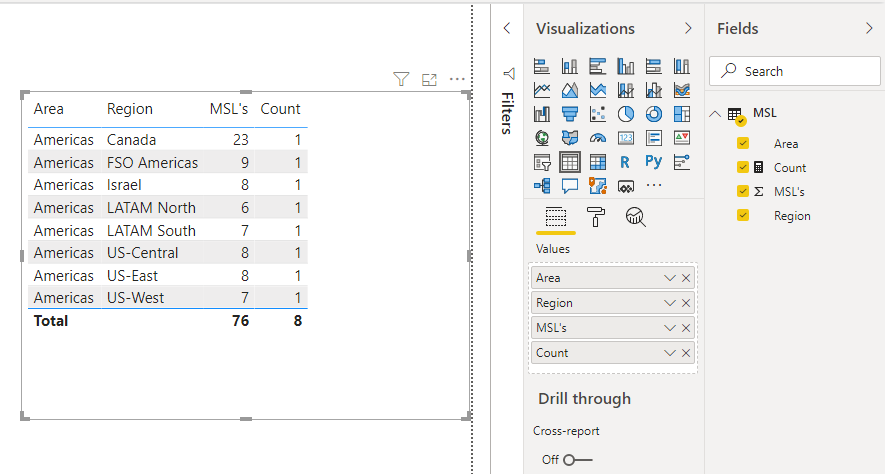Add a Filled map visual

(x=569, y=138)
